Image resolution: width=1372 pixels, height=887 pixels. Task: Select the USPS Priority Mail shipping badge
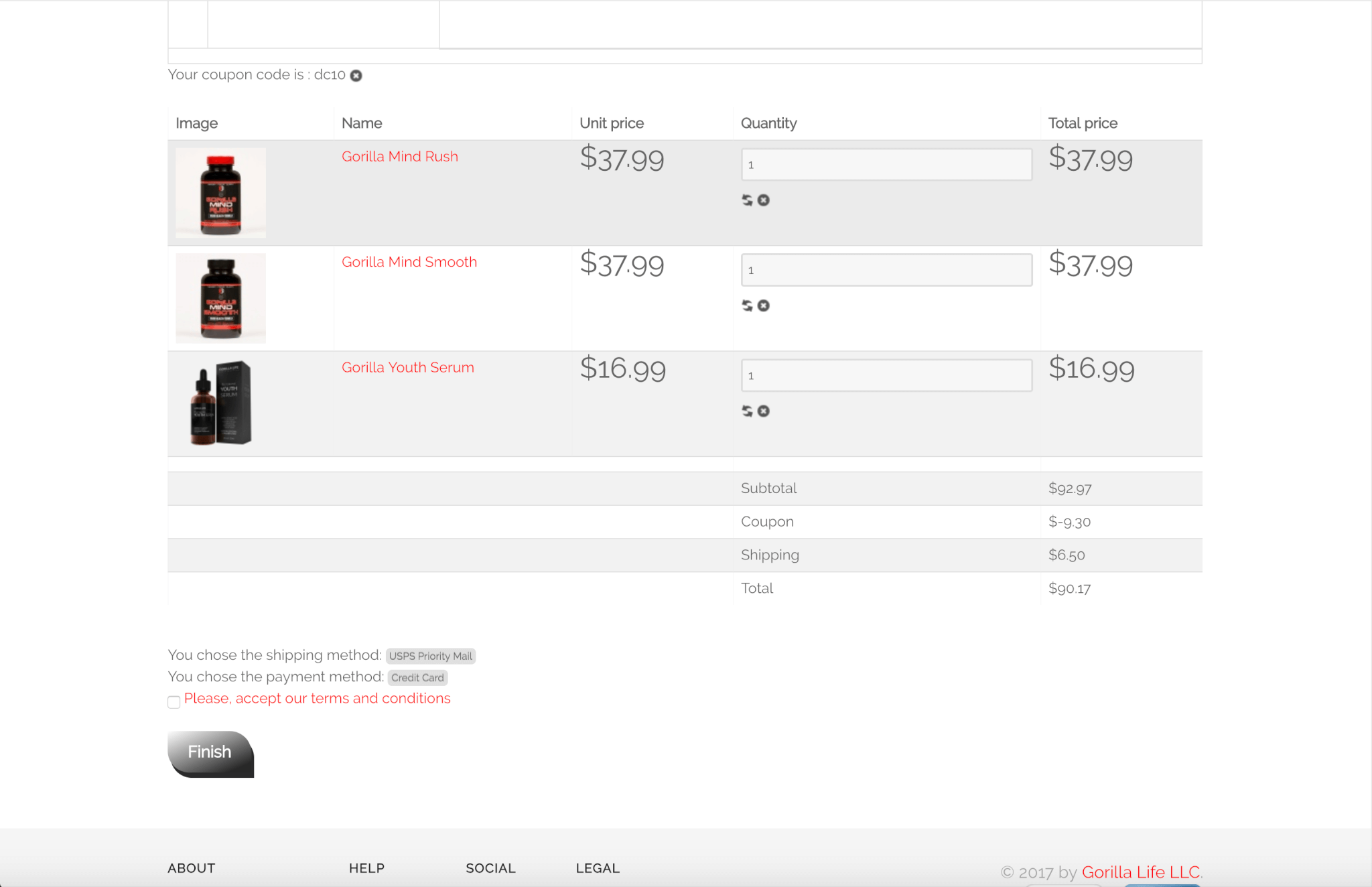431,656
